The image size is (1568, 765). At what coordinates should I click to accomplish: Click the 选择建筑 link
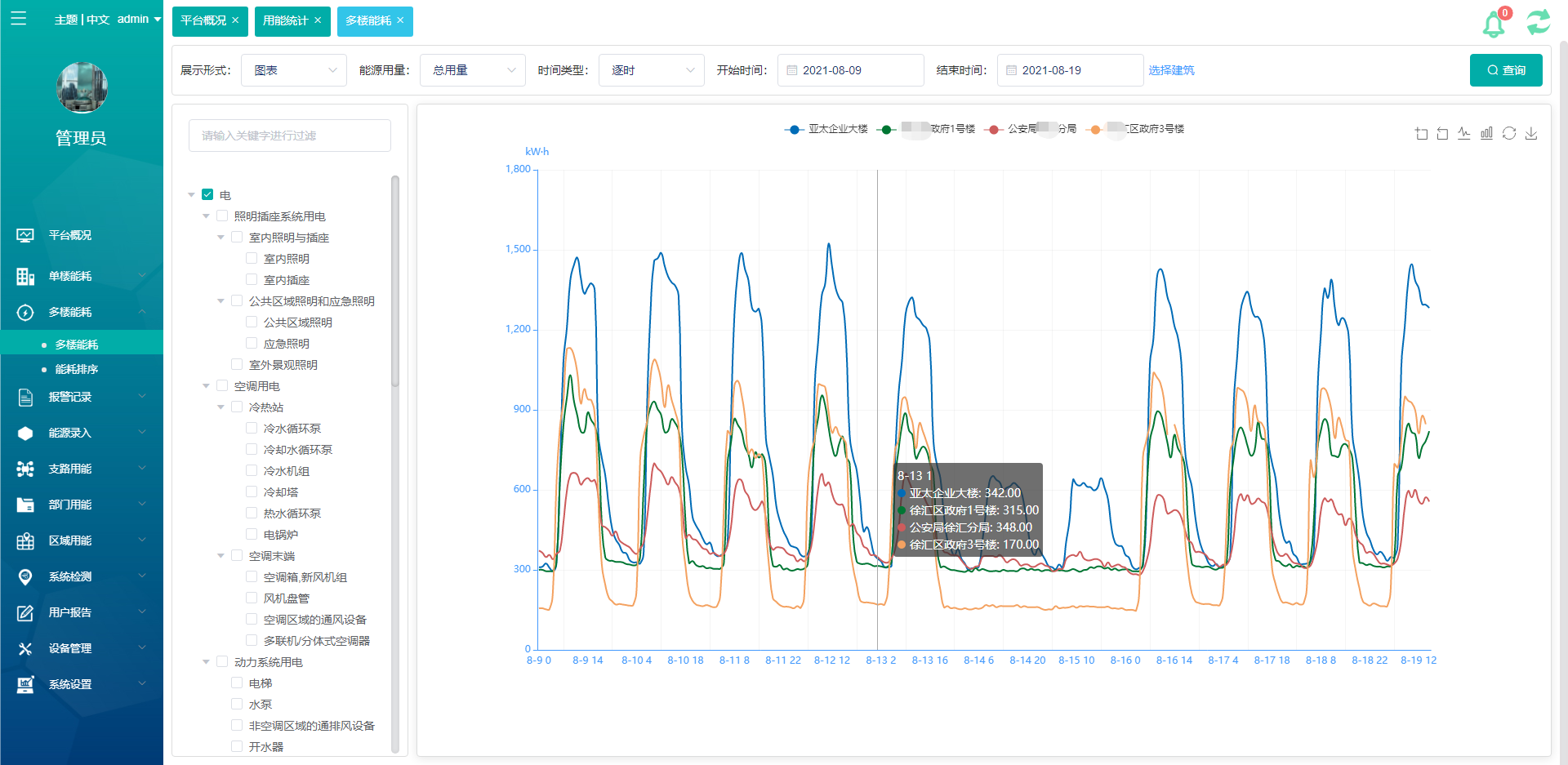click(x=1171, y=70)
